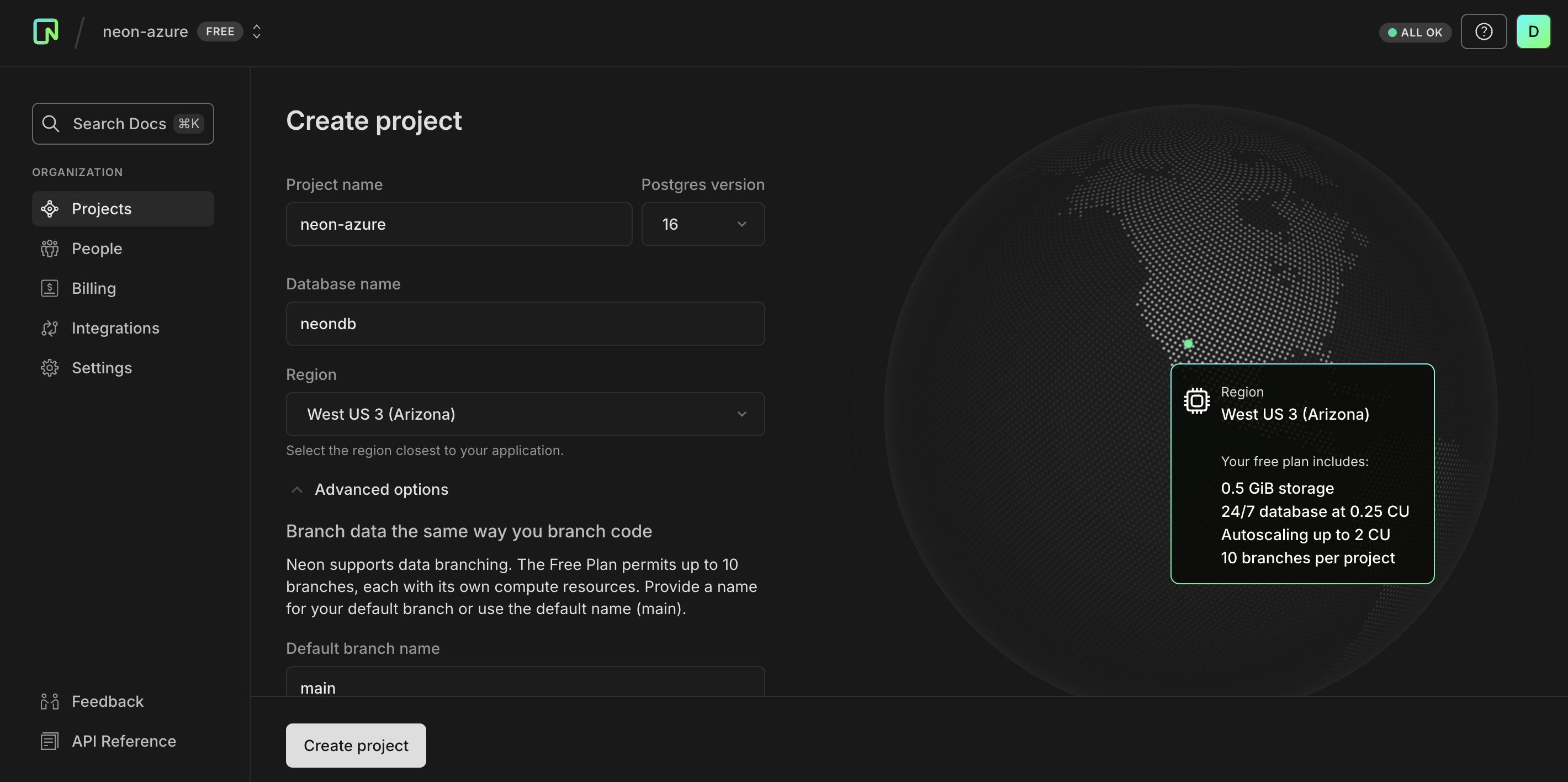Click the People sidebar icon
Image resolution: width=1568 pixels, height=782 pixels.
[49, 249]
